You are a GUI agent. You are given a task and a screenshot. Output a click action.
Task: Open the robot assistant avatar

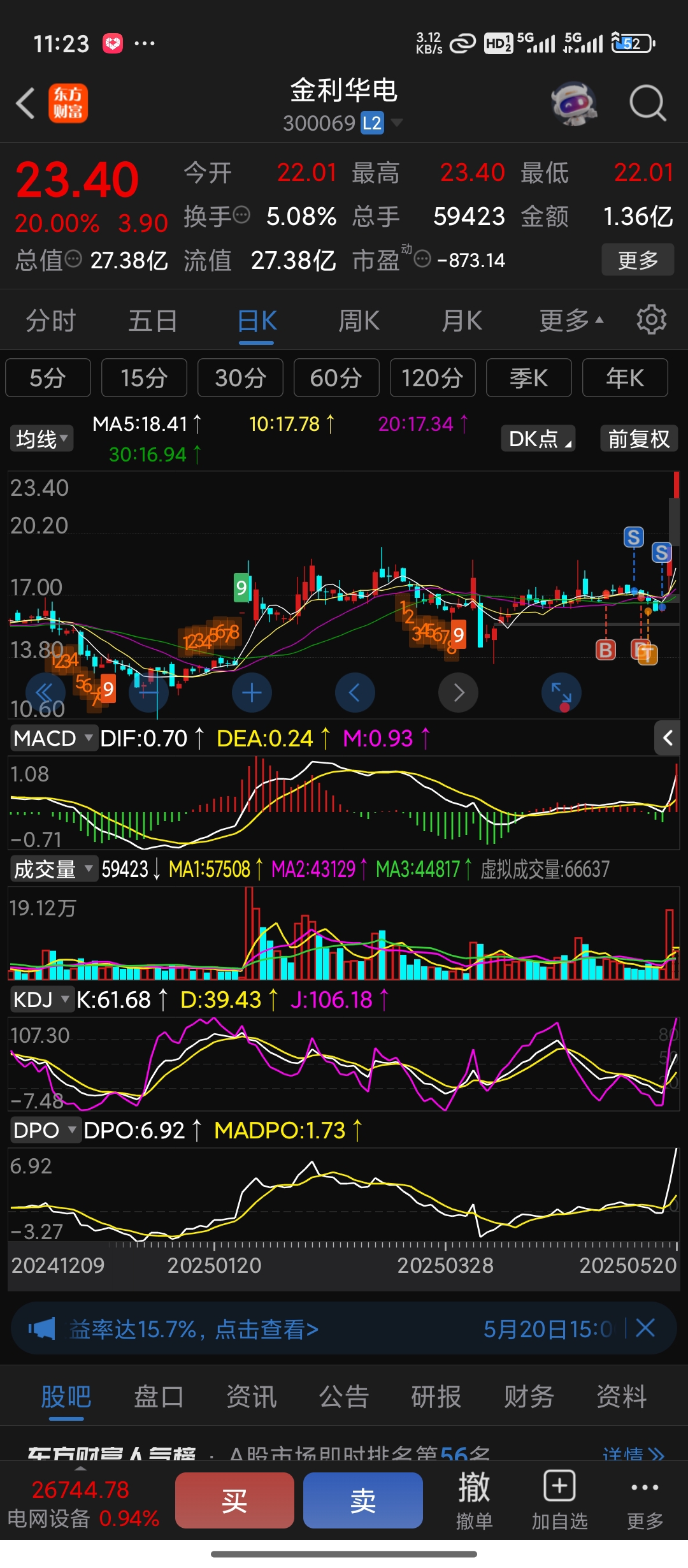[x=574, y=103]
